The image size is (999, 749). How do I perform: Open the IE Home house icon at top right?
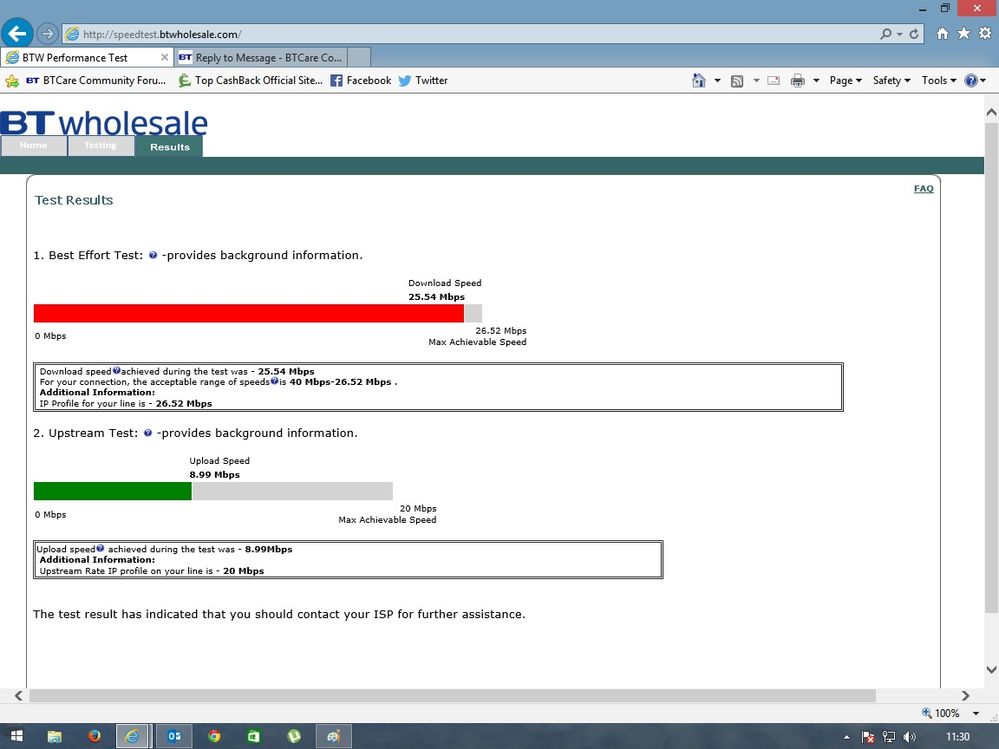point(942,33)
